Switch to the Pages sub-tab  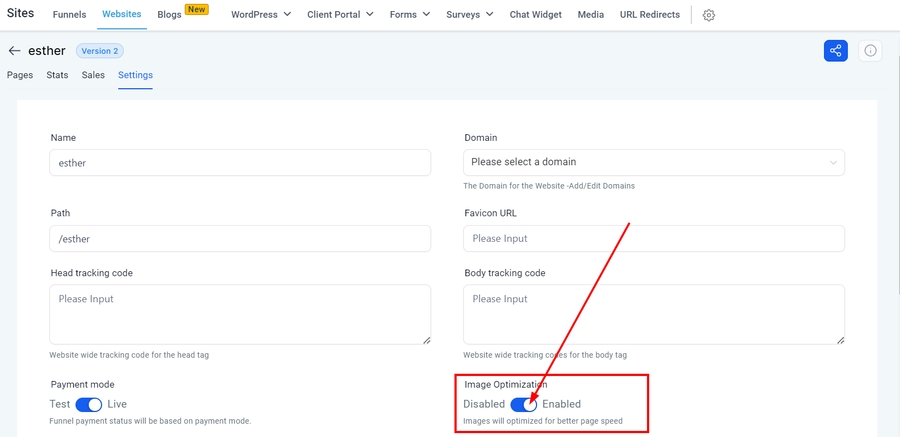point(20,75)
